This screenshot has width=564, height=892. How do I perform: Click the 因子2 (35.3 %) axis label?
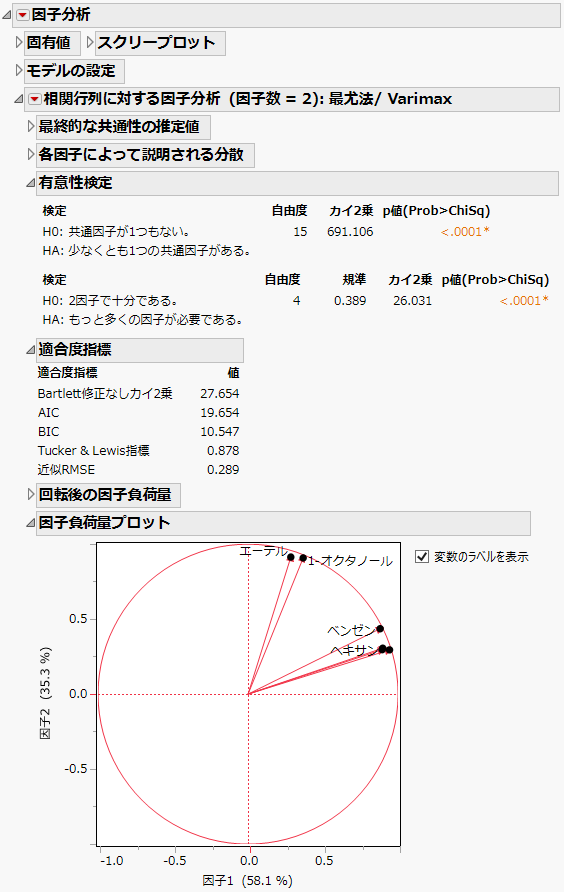click(46, 693)
